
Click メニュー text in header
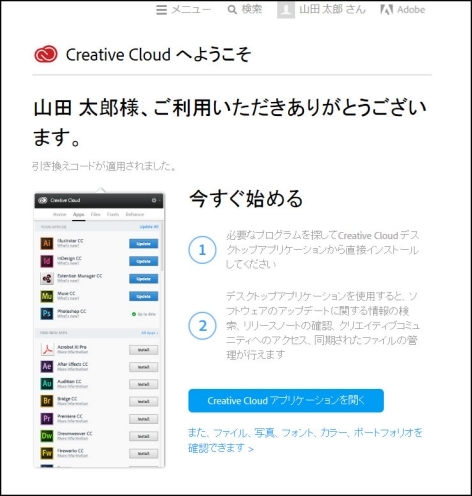[x=191, y=10]
